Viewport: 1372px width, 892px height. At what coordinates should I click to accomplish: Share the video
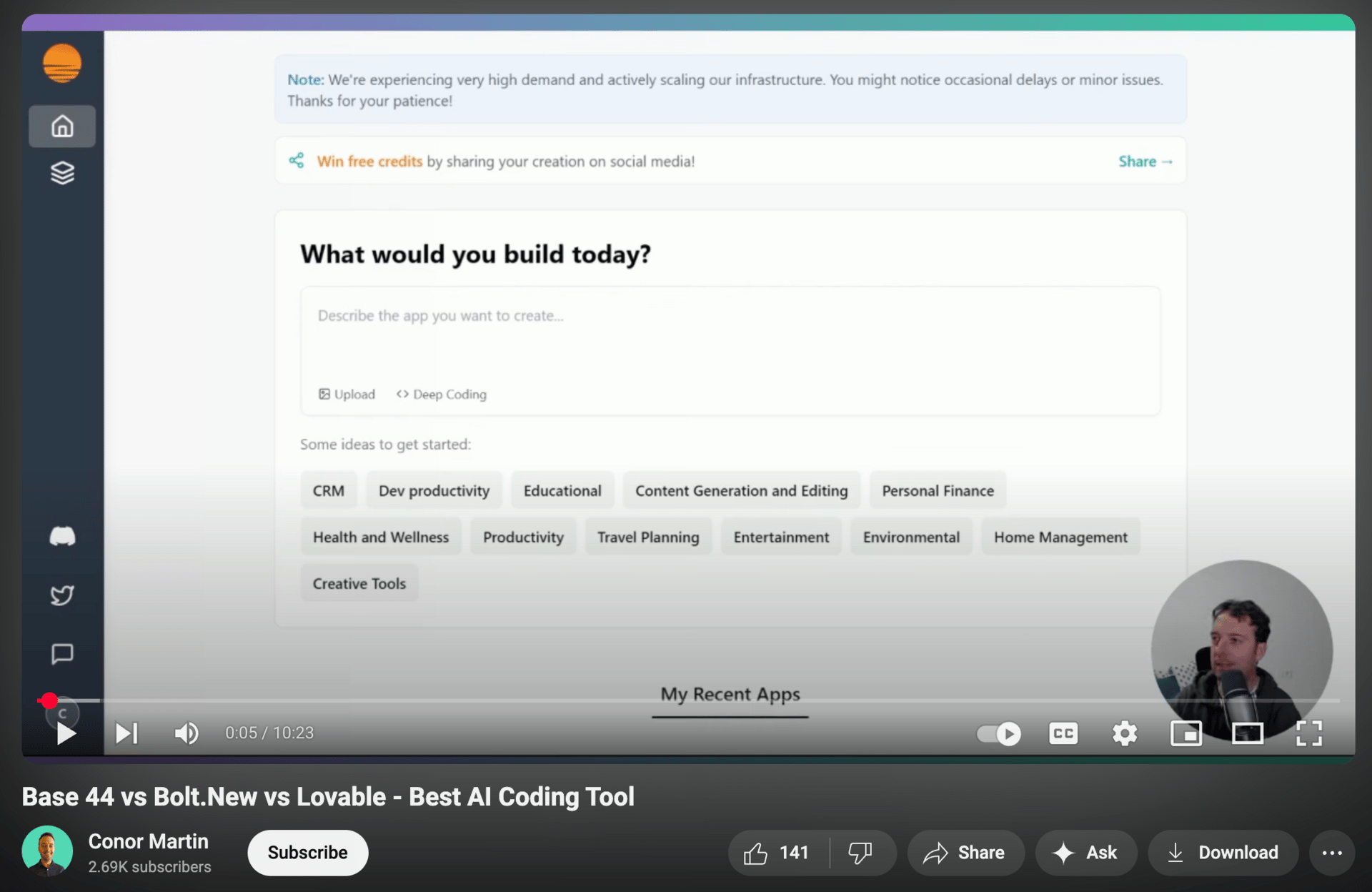tap(965, 853)
